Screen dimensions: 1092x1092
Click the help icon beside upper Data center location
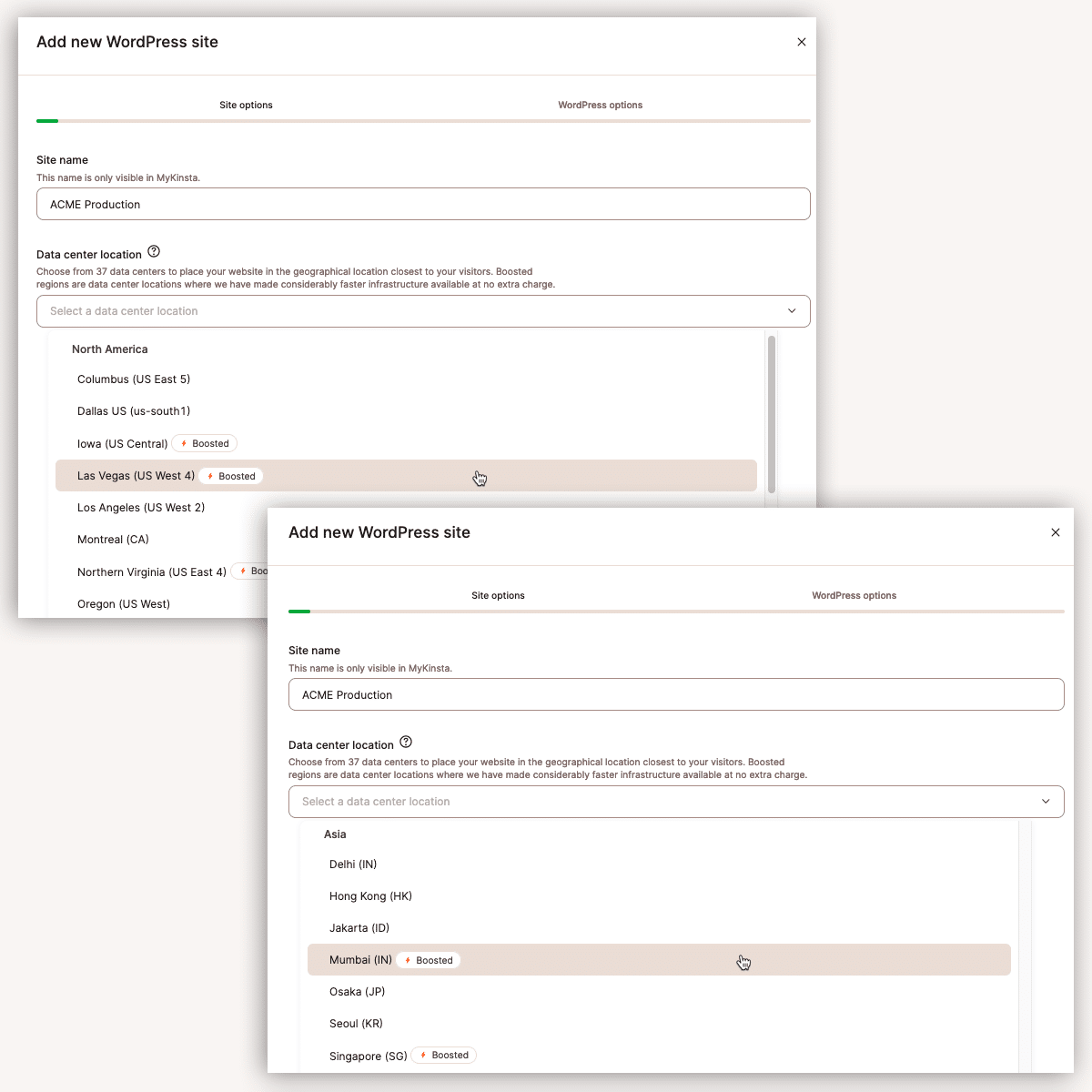click(x=154, y=252)
